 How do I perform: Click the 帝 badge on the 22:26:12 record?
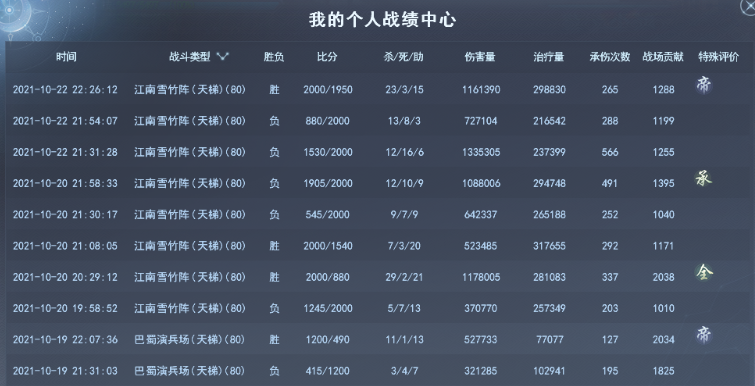coord(703,85)
